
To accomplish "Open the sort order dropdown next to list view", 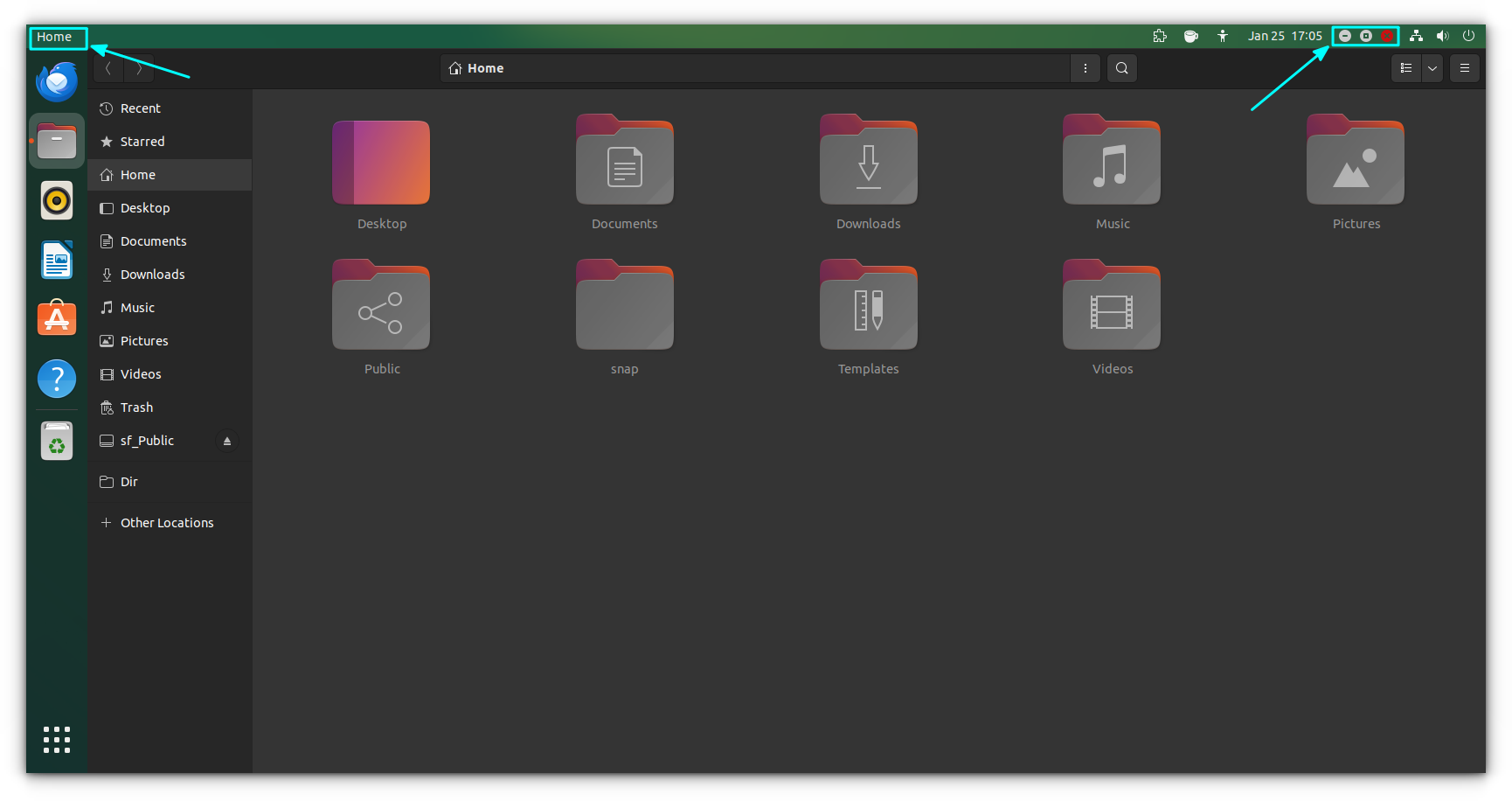I will [x=1432, y=67].
